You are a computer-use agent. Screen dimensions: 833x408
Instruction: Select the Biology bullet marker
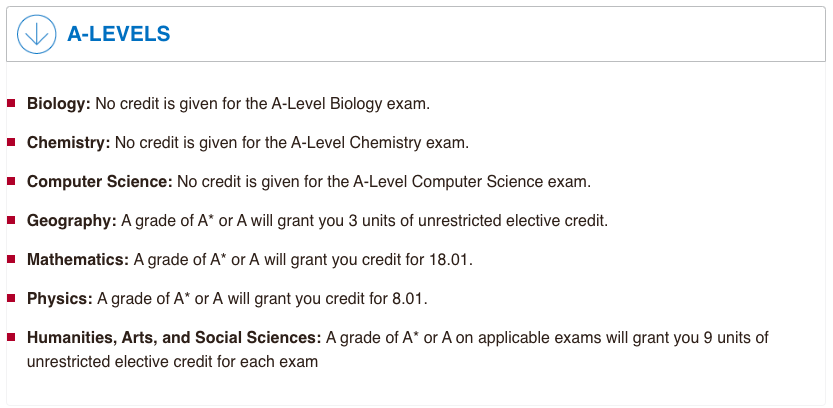[x=11, y=103]
